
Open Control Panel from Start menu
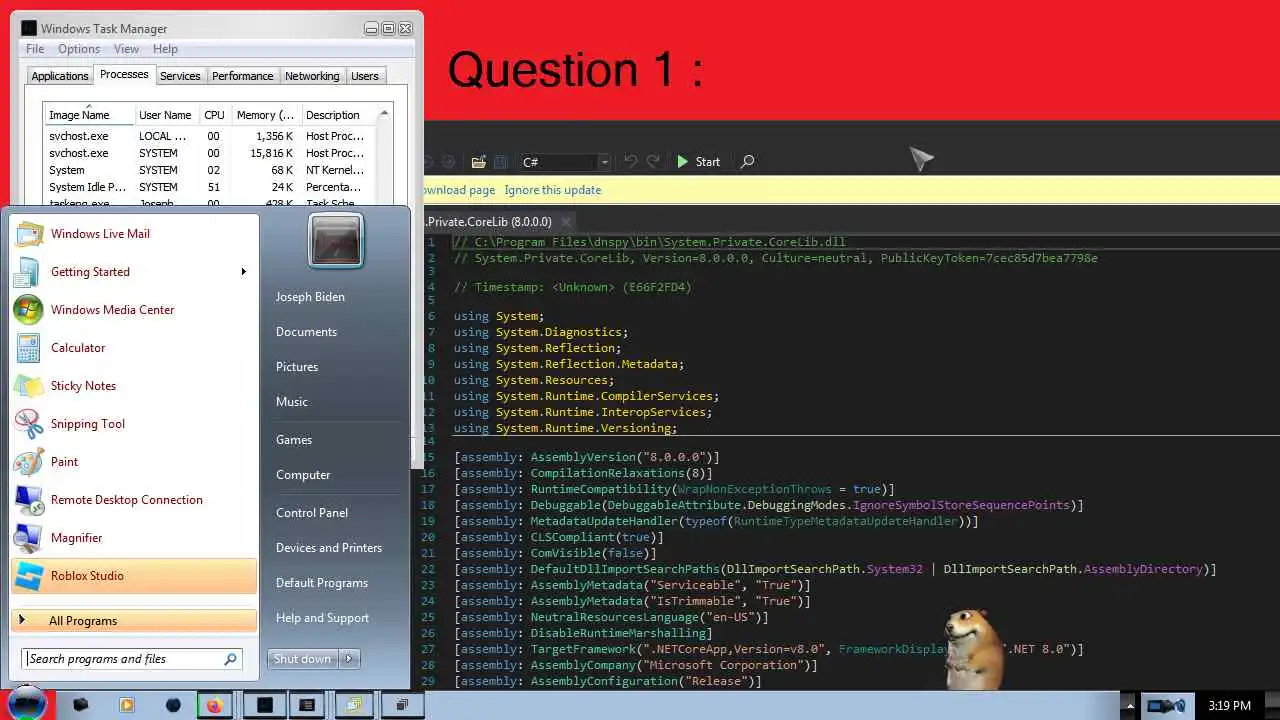pyautogui.click(x=312, y=513)
